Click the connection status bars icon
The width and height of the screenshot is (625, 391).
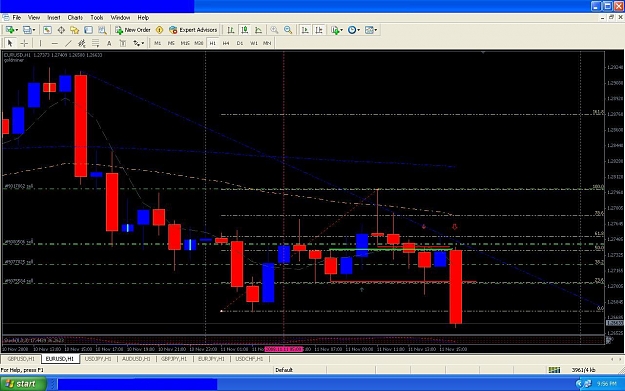(554, 370)
